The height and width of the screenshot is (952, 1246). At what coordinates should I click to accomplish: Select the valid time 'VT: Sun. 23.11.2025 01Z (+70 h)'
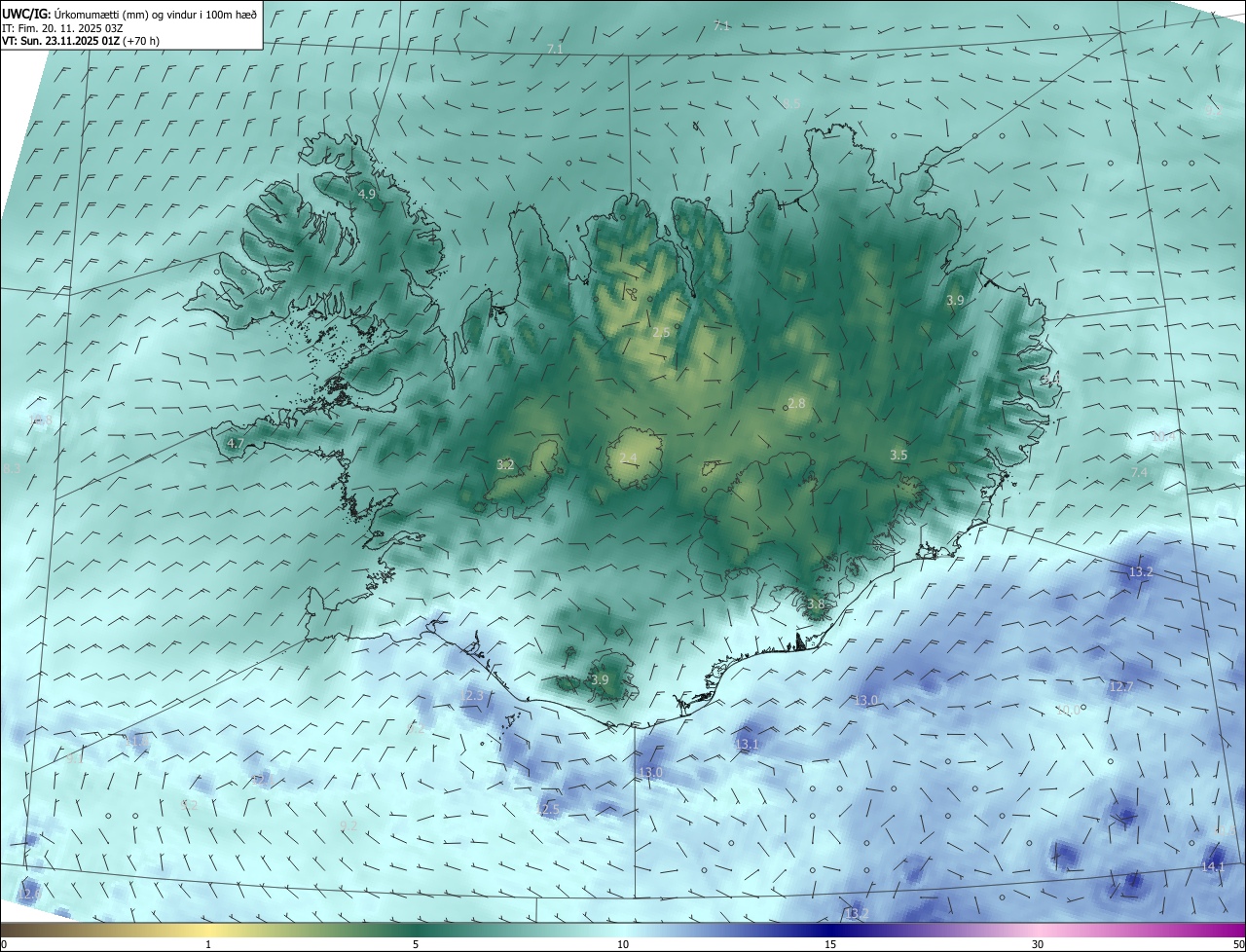point(81,41)
